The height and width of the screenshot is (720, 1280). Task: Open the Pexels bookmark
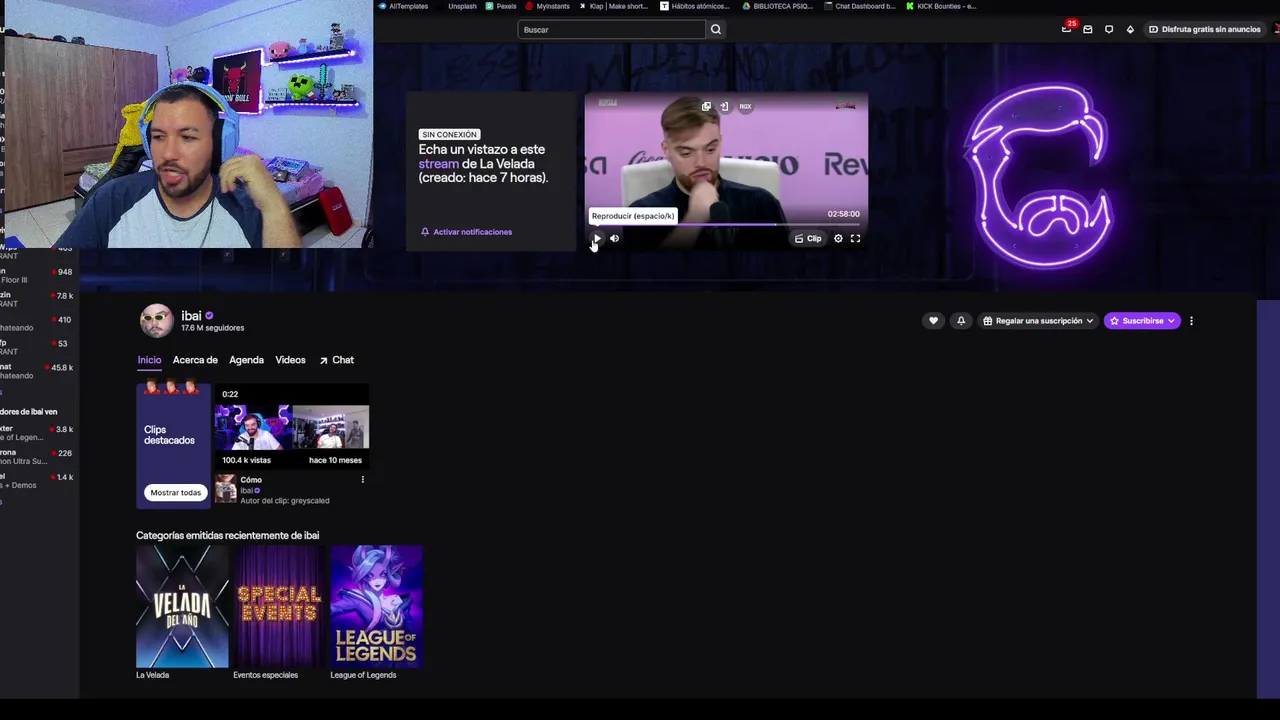coord(501,6)
